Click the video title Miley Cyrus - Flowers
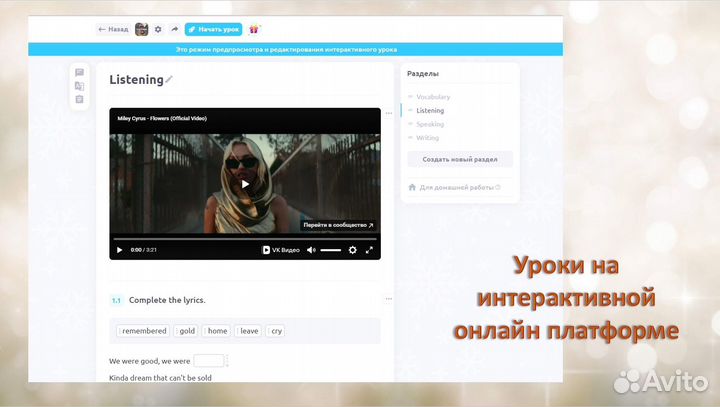This screenshot has height=407, width=720. pos(162,119)
